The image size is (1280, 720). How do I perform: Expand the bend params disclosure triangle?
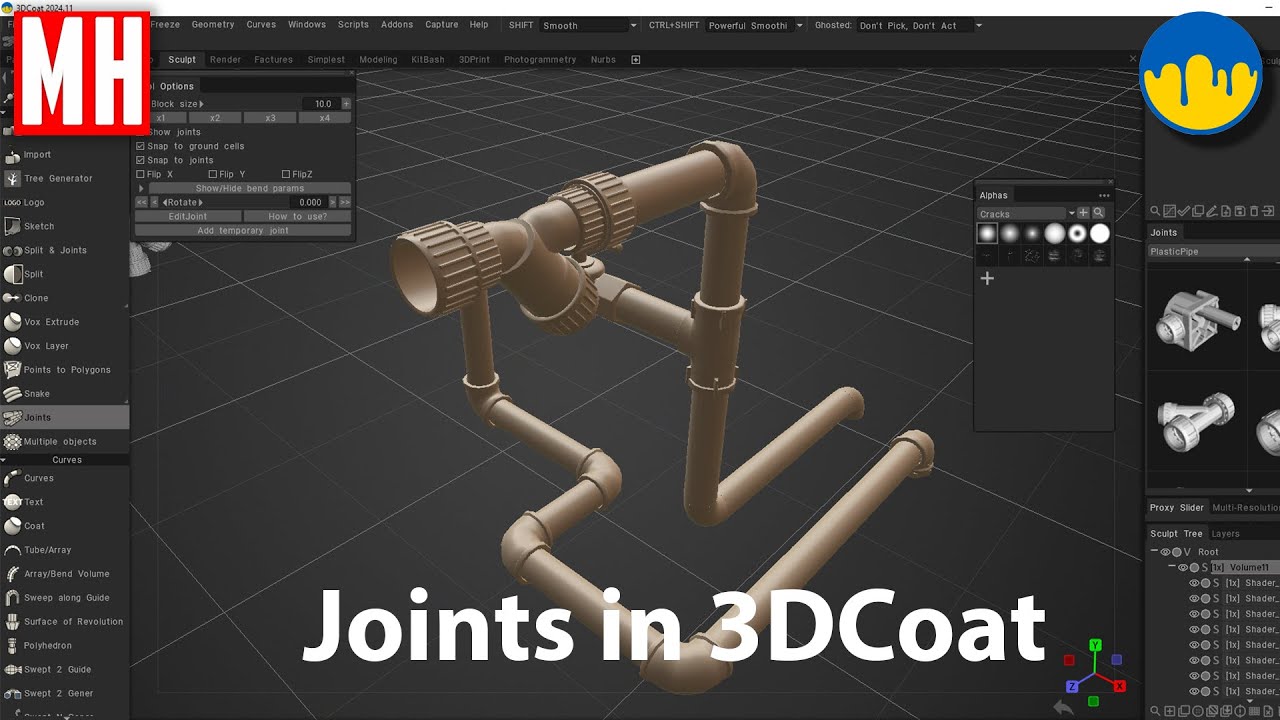coord(141,188)
